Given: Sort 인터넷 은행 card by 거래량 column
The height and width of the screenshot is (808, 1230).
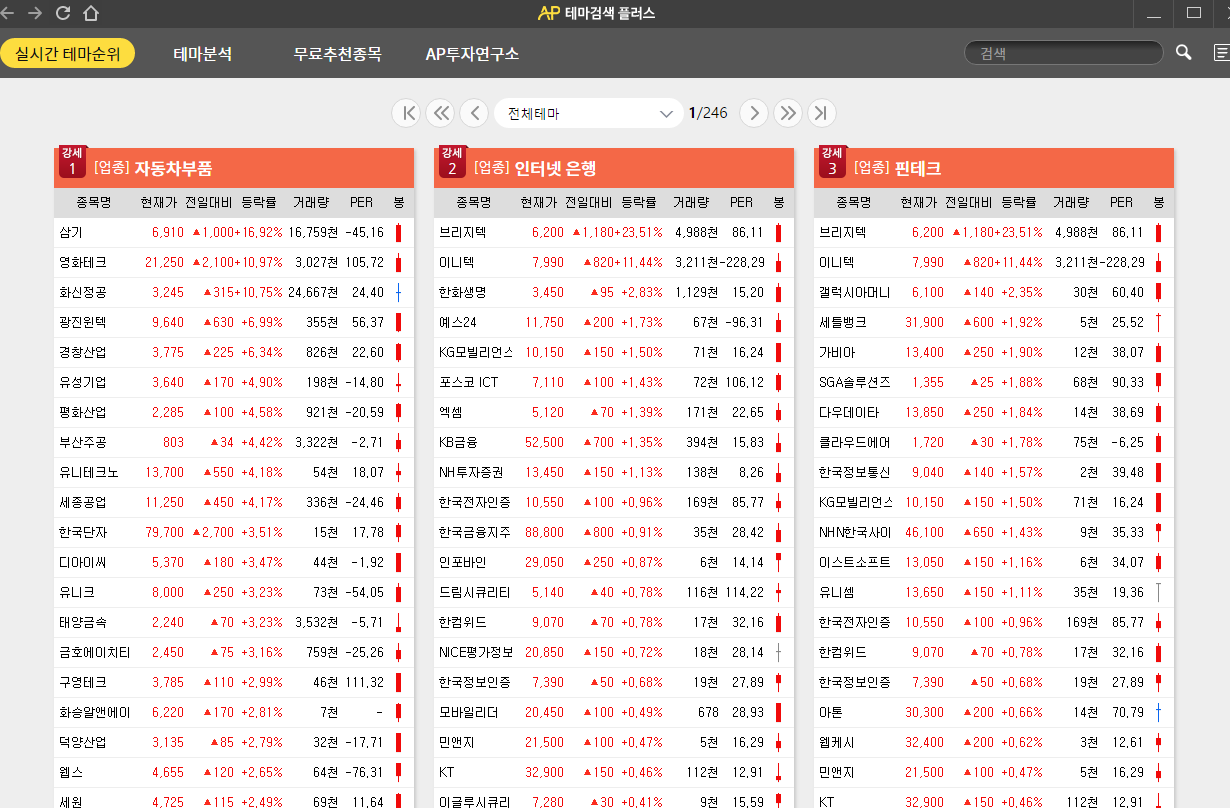Looking at the screenshot, I should pos(691,203).
